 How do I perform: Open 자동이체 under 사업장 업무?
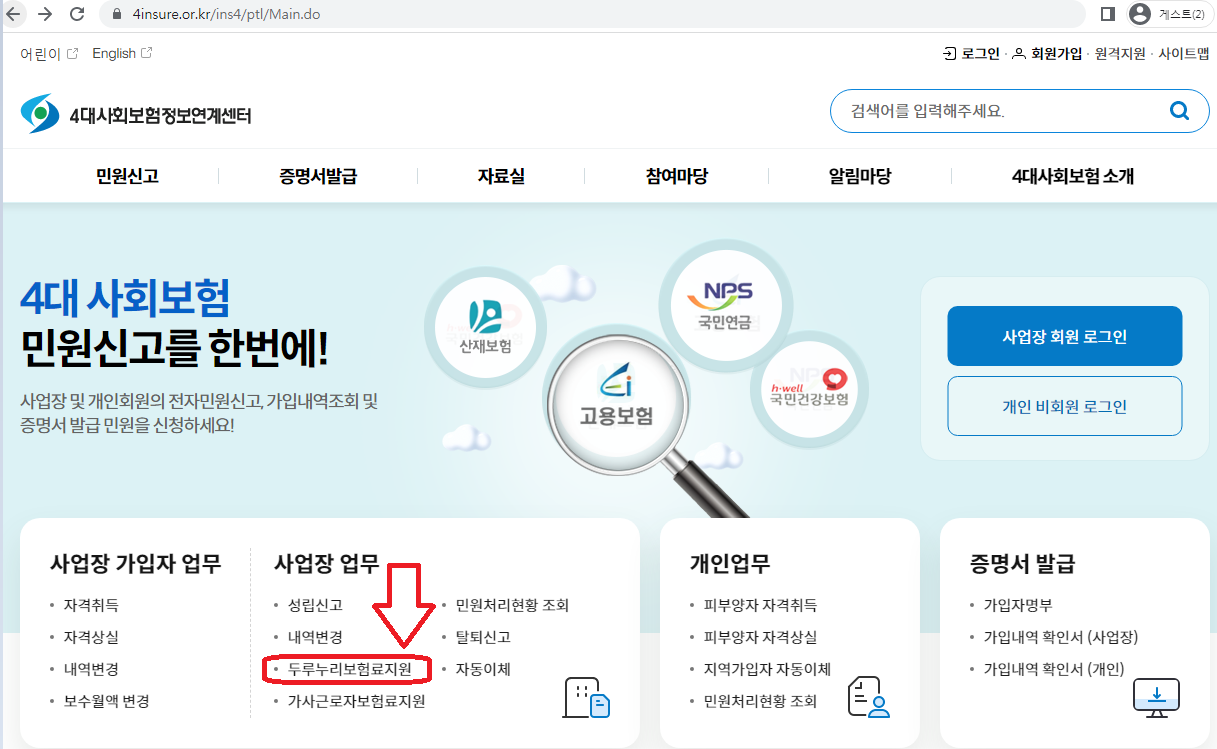tap(483, 669)
